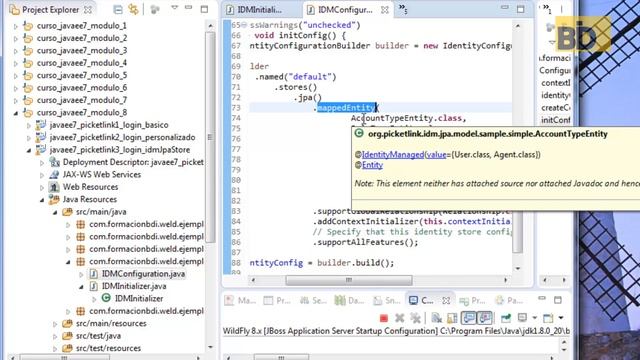Click the Java Resources folder icon

(54, 199)
